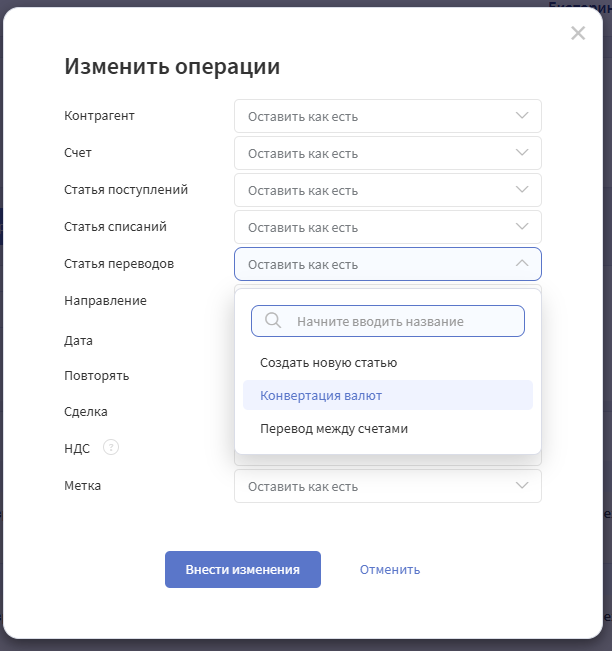Select Создать новую статью option

[x=329, y=363]
